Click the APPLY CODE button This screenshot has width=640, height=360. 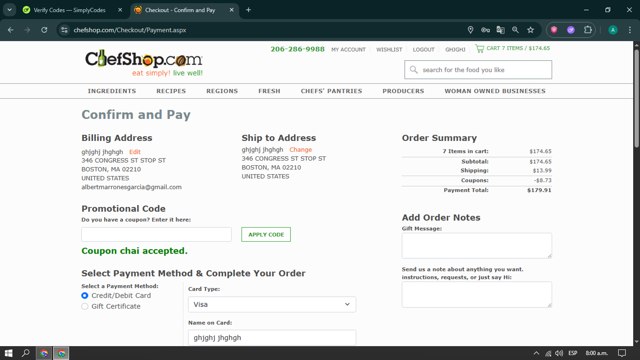266,235
